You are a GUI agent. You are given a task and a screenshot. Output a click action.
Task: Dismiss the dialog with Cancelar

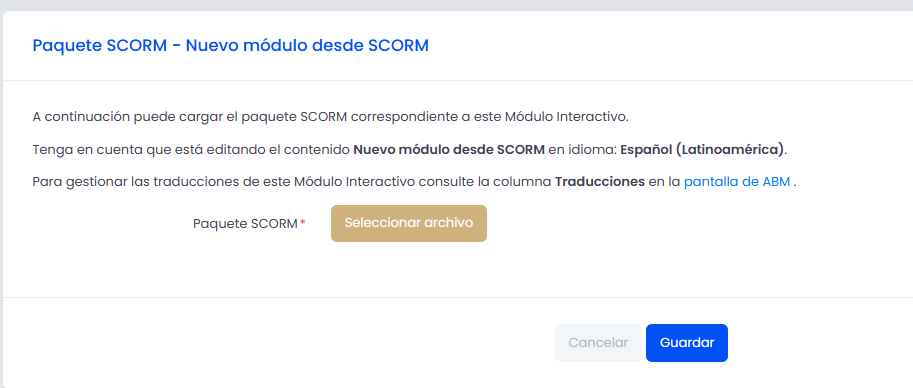coord(598,343)
